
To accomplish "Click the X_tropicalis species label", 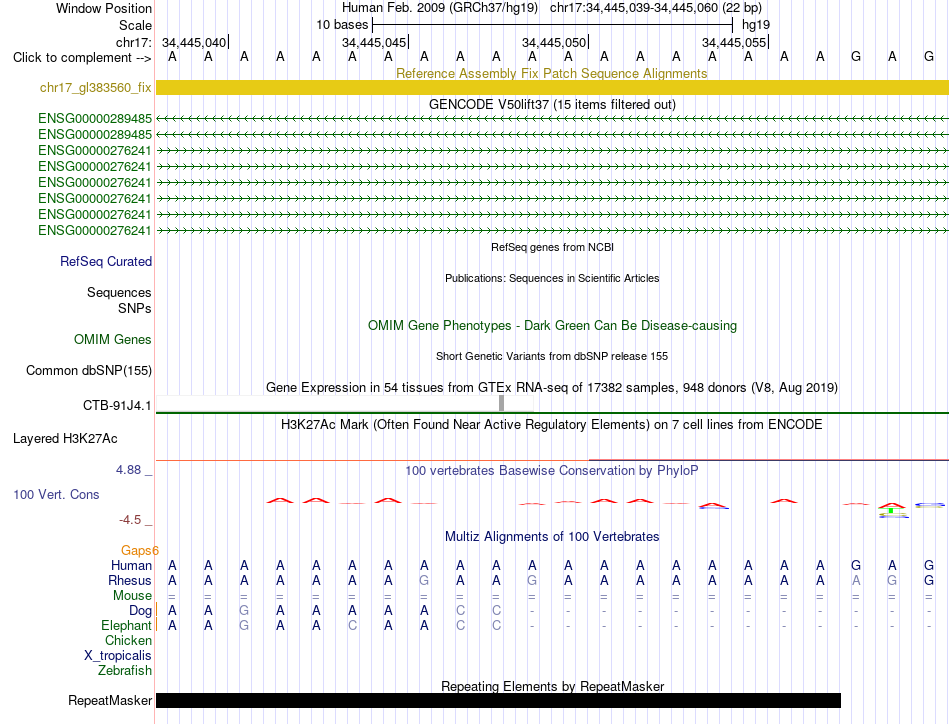I will point(118,656).
